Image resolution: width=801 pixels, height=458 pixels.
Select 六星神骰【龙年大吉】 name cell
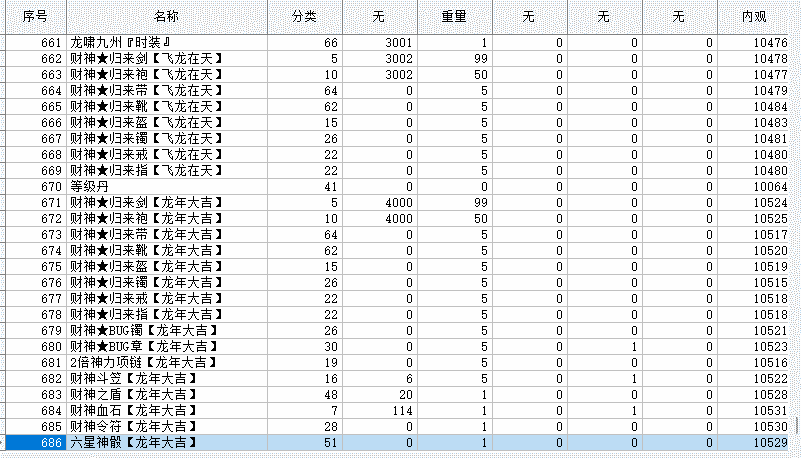click(x=167, y=443)
